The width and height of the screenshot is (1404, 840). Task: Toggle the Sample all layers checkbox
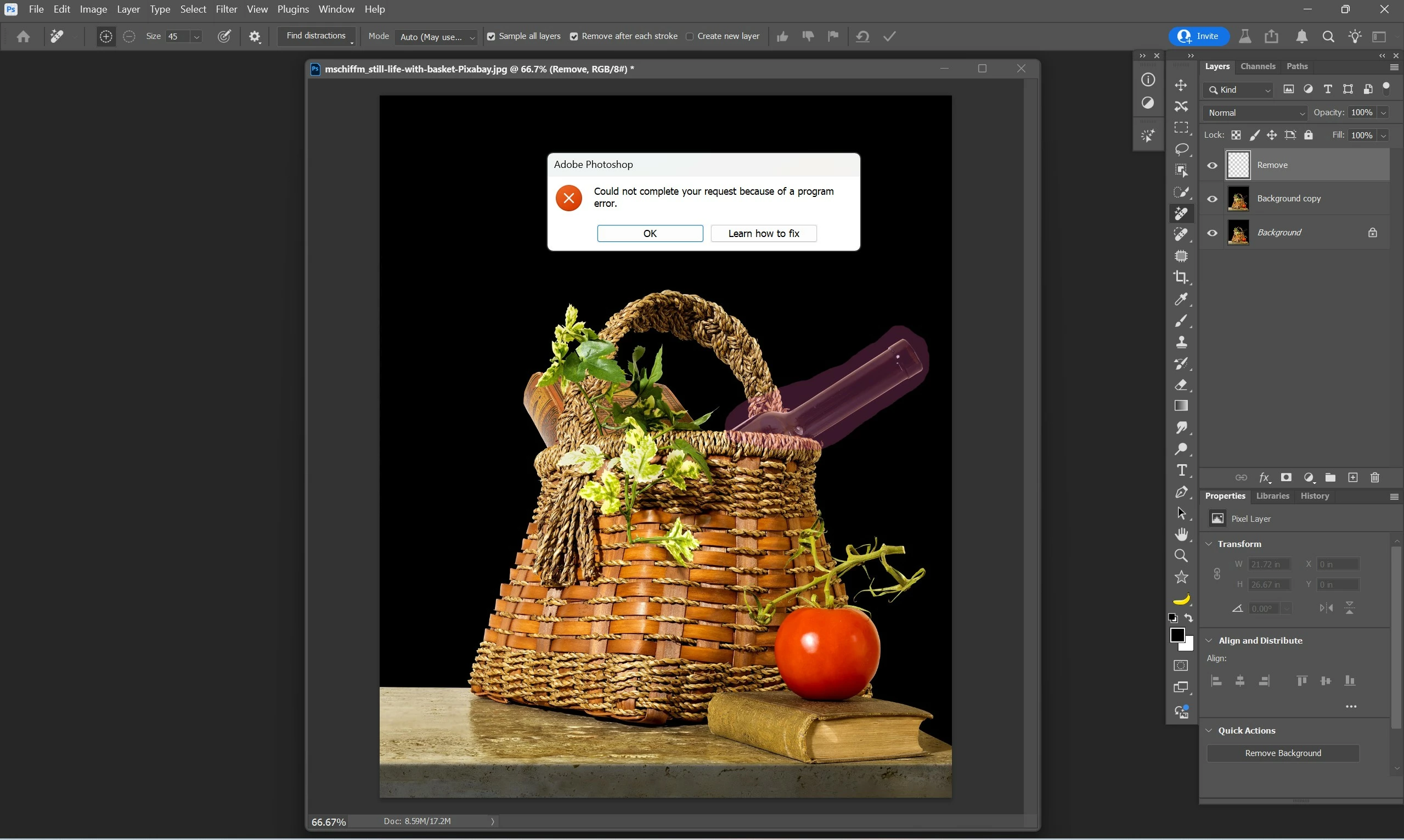[x=491, y=36]
